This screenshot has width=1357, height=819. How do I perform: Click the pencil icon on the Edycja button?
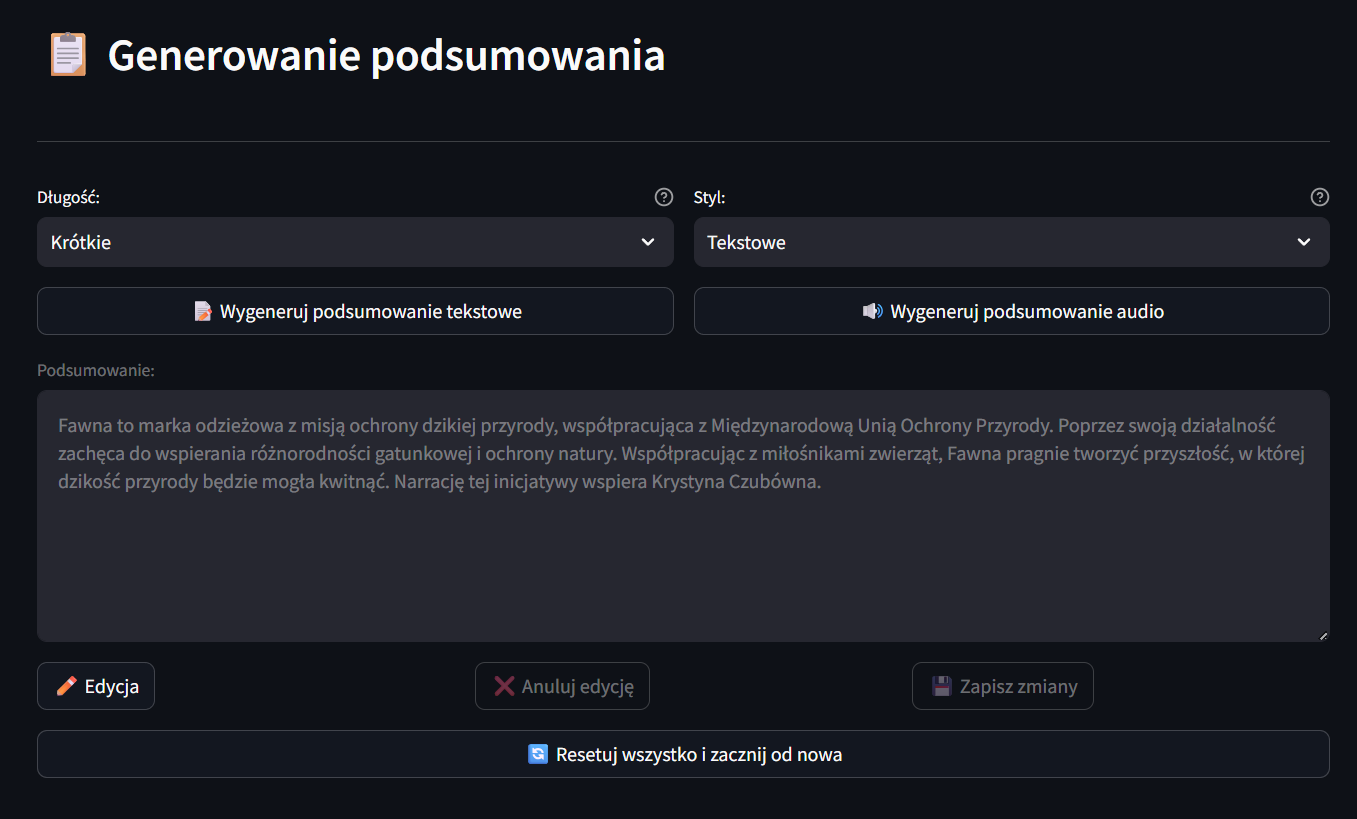67,686
